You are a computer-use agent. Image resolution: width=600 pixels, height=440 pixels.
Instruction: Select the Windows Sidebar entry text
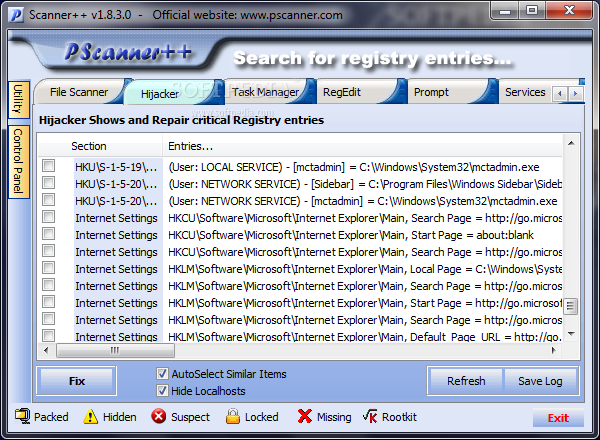tap(365, 184)
